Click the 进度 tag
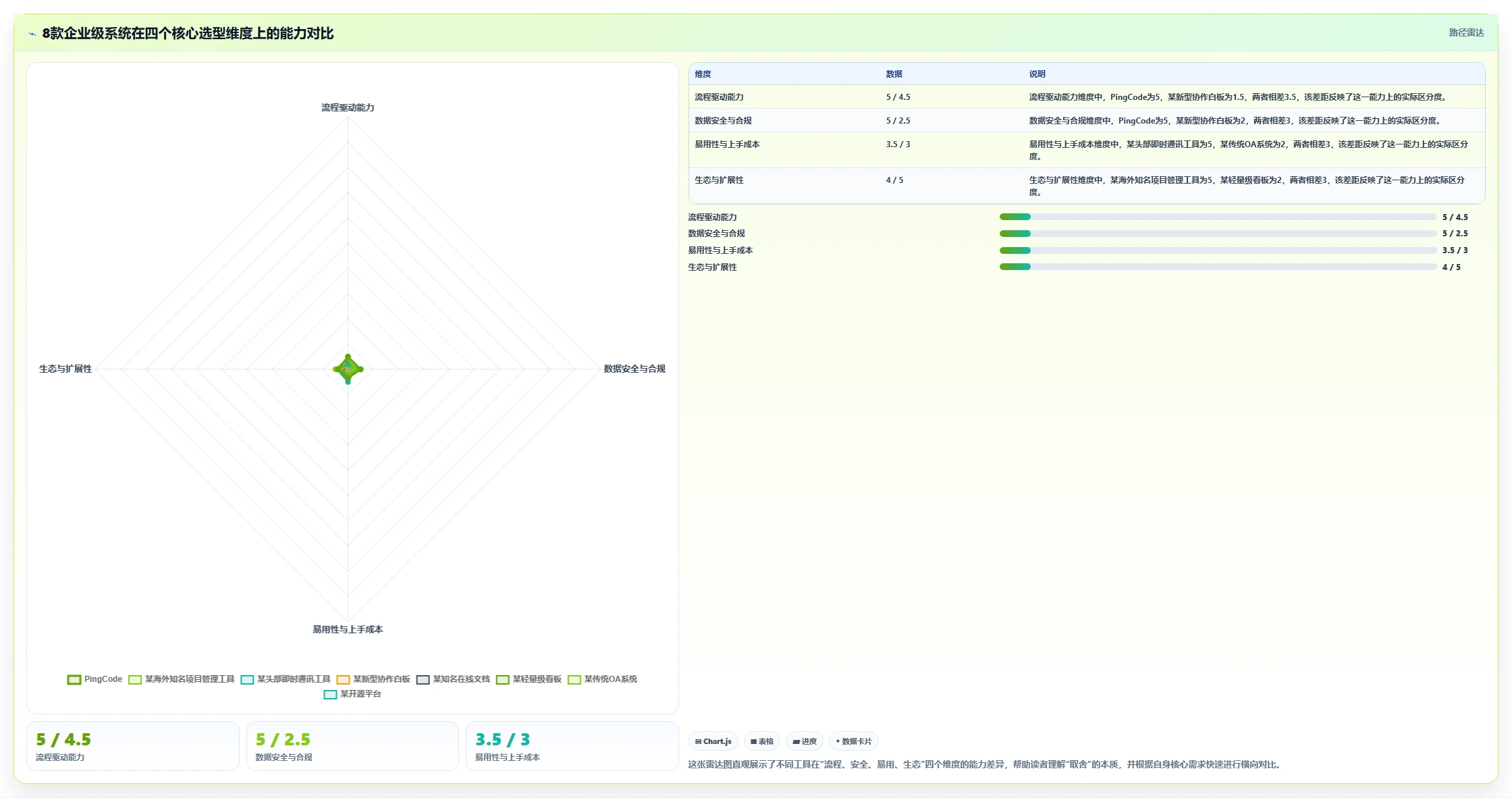This screenshot has height=798, width=1512. [805, 741]
